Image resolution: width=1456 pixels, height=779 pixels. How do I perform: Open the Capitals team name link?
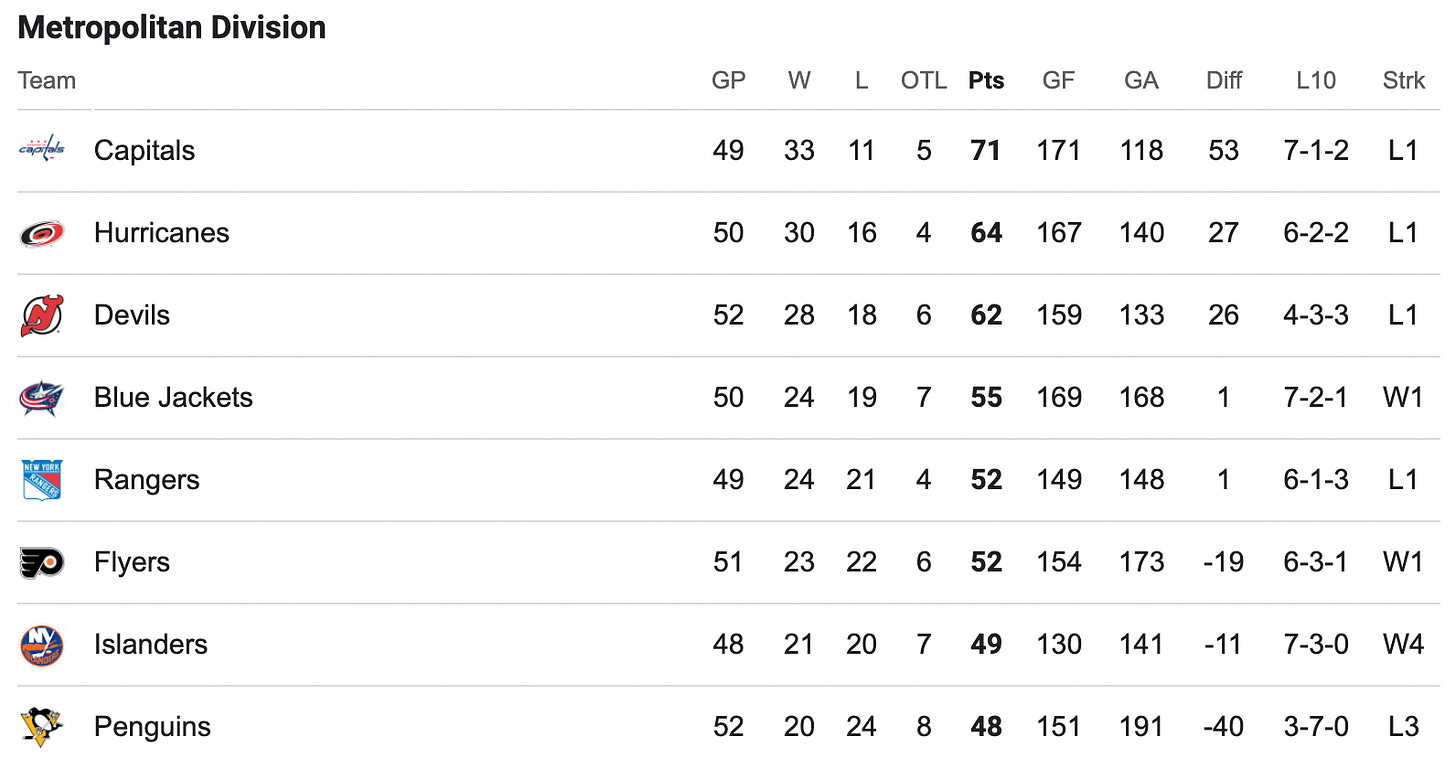point(144,150)
